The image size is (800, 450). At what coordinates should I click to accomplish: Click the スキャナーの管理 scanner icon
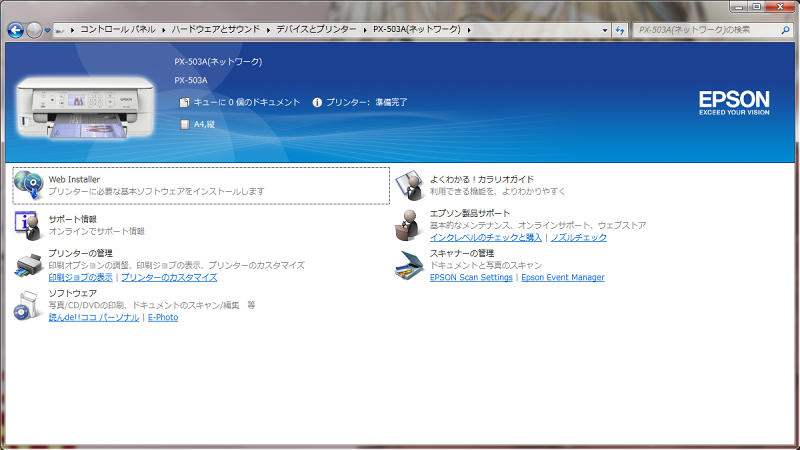410,265
